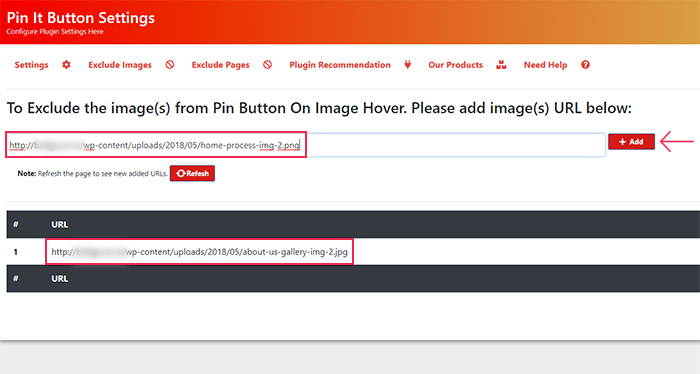
Task: Click the bottom # footer header
Action: click(x=16, y=278)
